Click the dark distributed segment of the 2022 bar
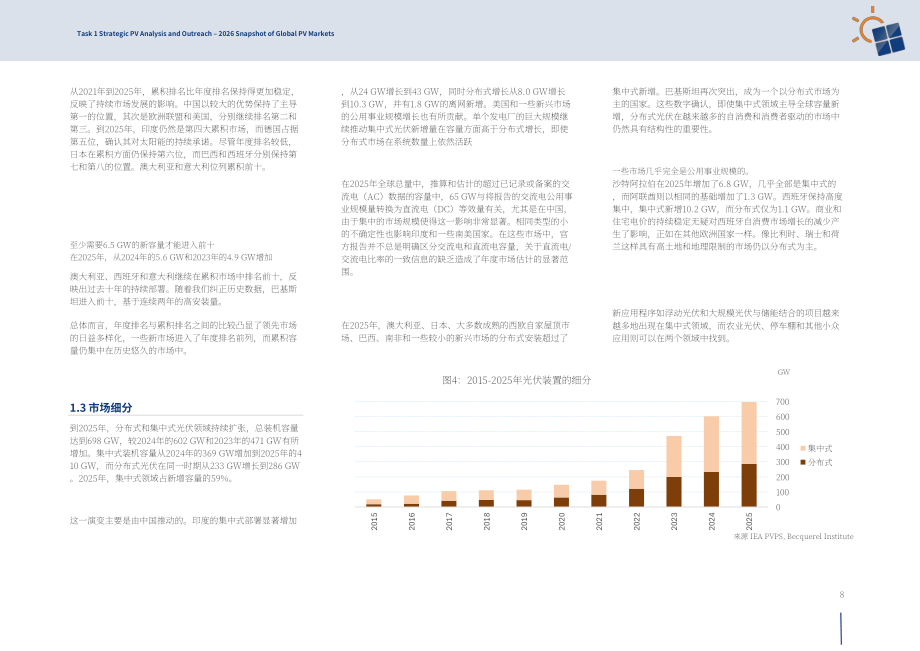This screenshot has width=920, height=651. (x=637, y=497)
